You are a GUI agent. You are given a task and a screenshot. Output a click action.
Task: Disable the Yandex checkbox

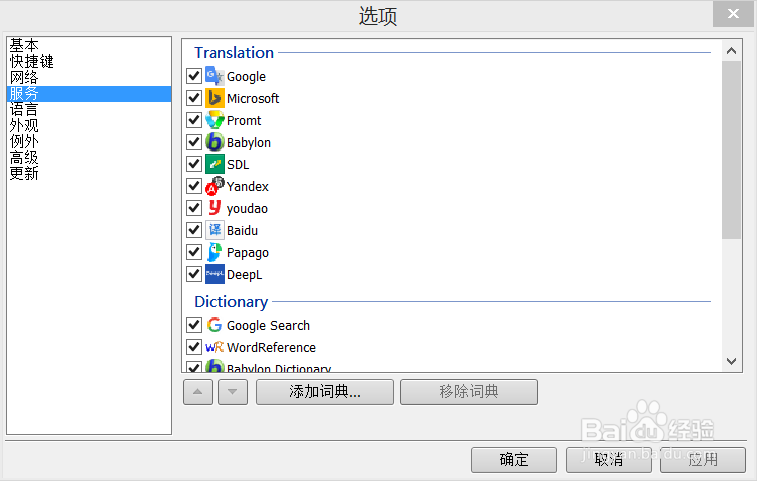click(194, 185)
